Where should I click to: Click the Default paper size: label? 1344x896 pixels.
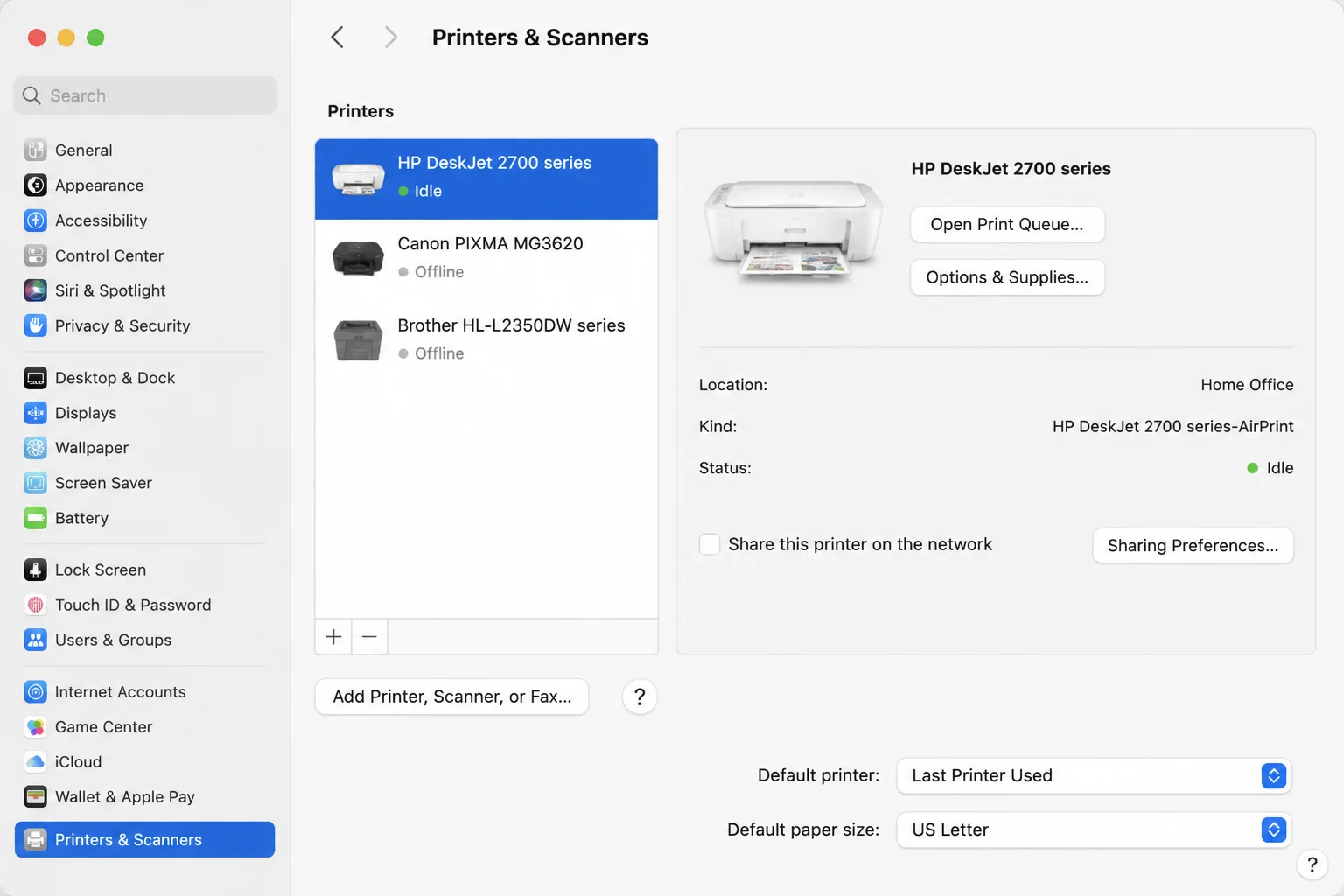pyautogui.click(x=803, y=829)
